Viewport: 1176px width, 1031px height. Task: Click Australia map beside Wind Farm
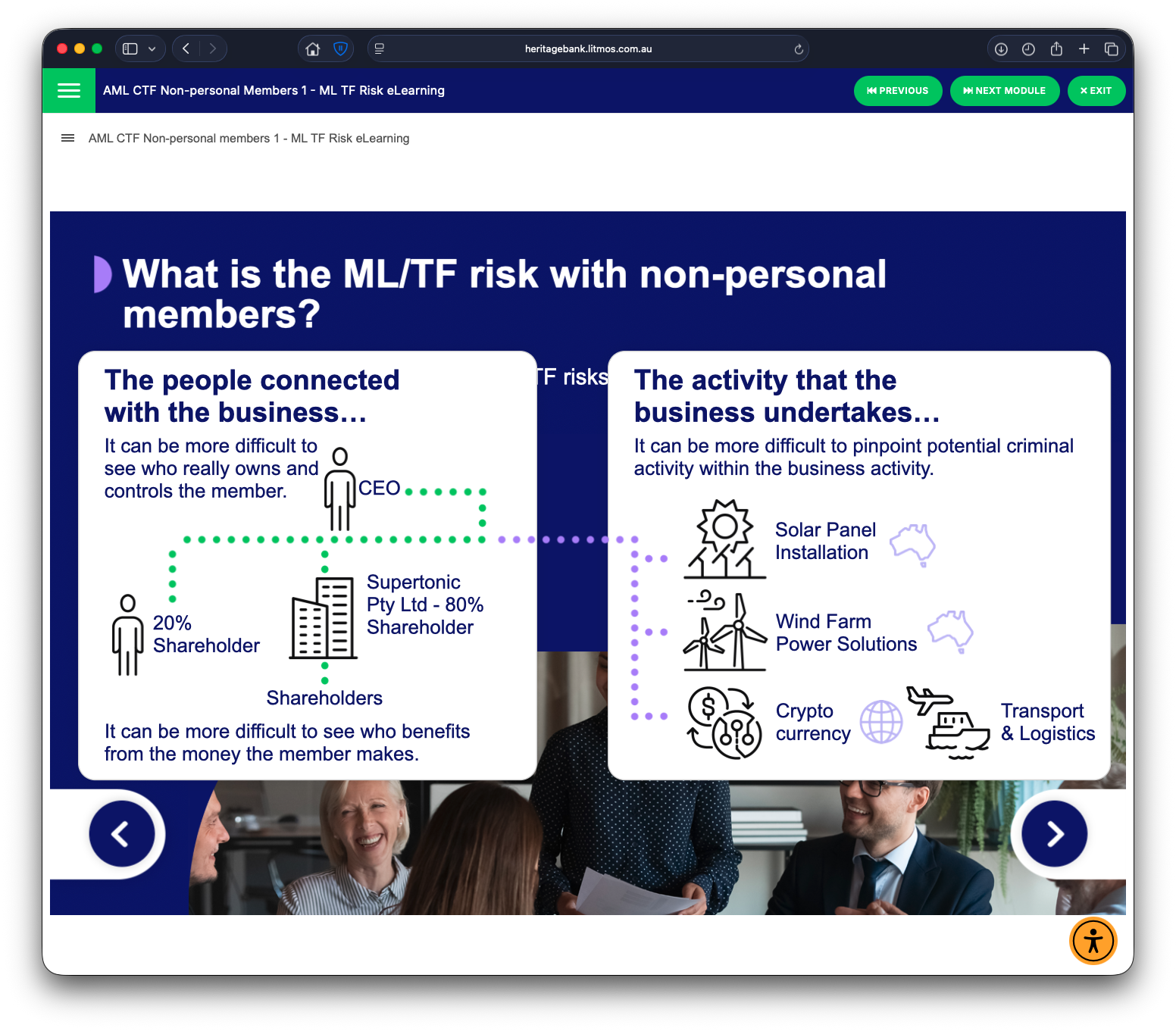coord(950,631)
